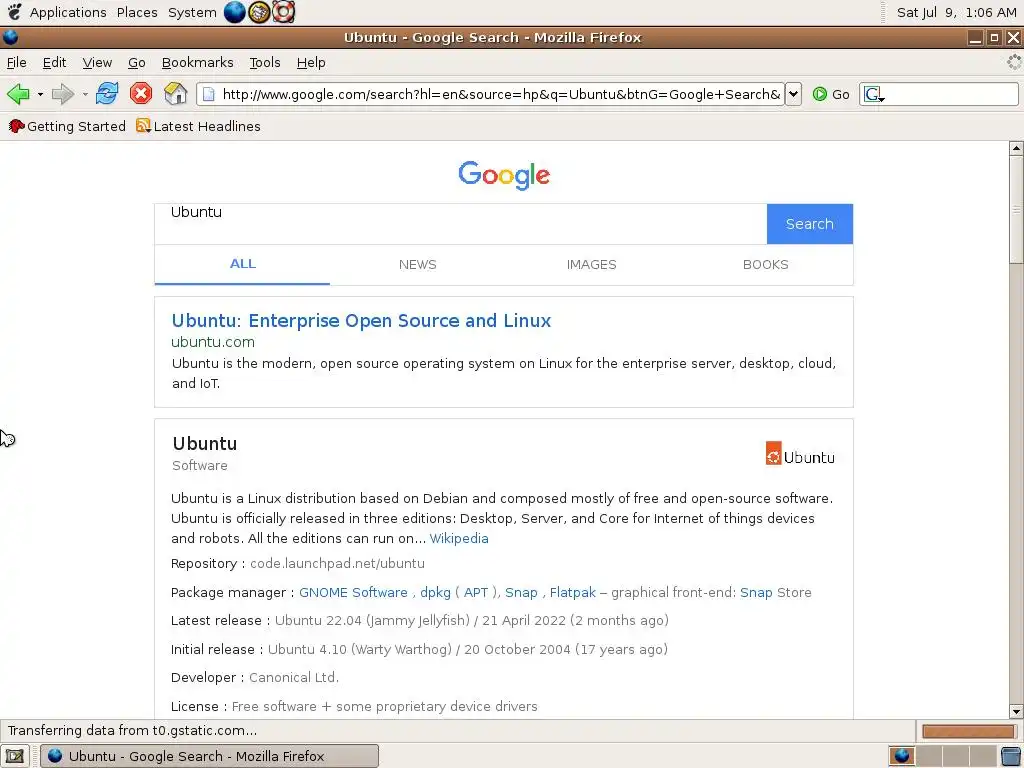Open Back history dropdown arrow
The image size is (1024, 768).
click(40, 95)
